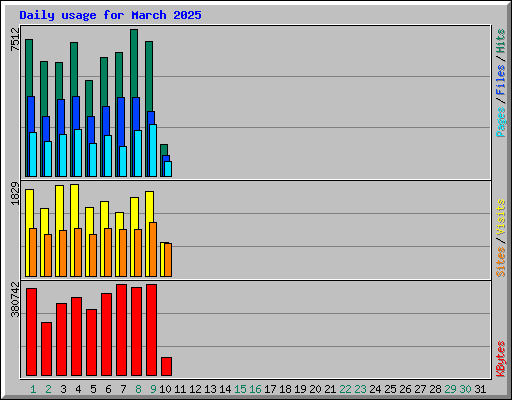512x400 pixels.
Task: Click the 380742 KBytes axis label
Action: pyautogui.click(x=15, y=299)
